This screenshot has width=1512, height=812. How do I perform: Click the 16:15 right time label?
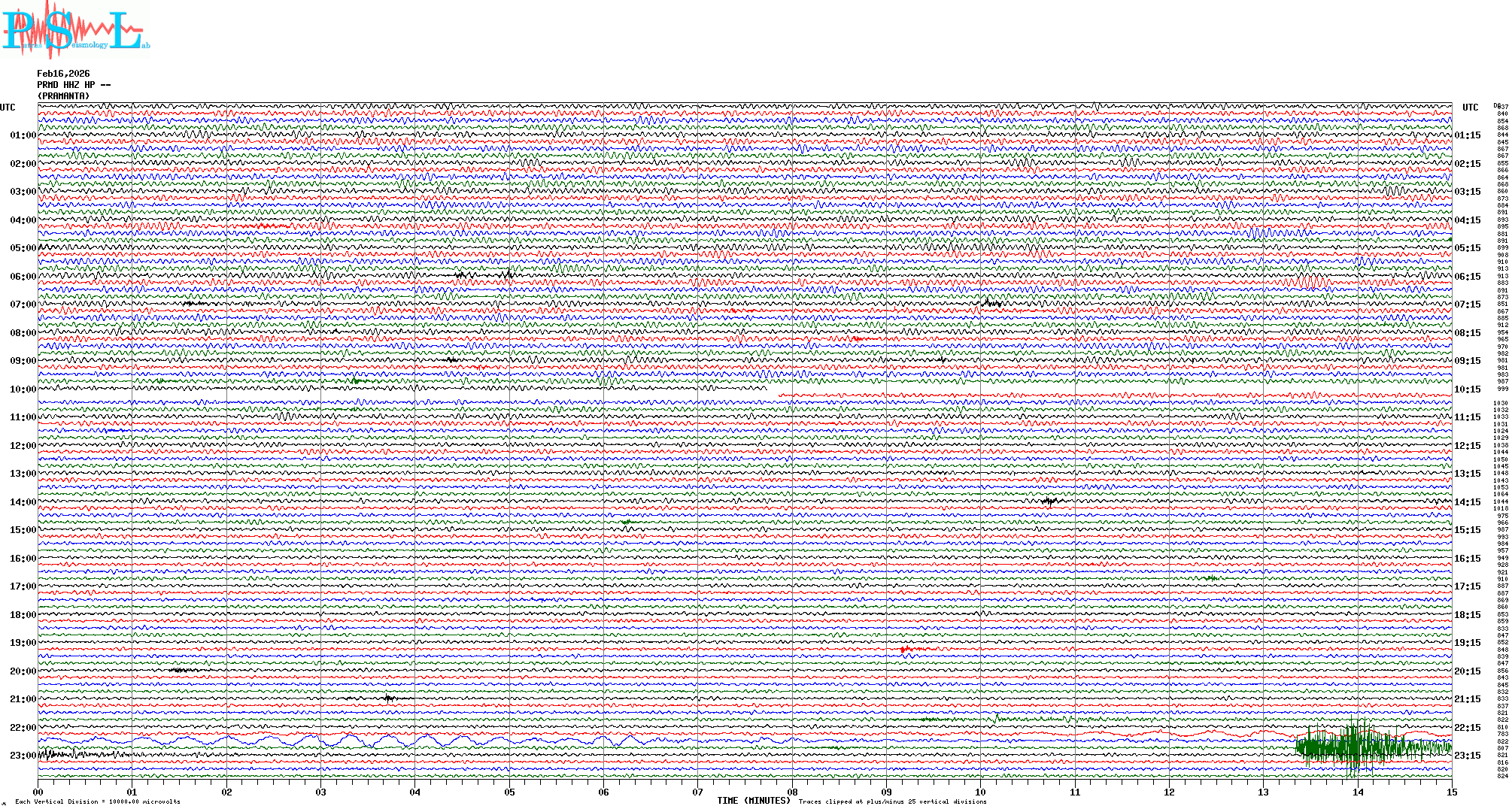click(1467, 559)
